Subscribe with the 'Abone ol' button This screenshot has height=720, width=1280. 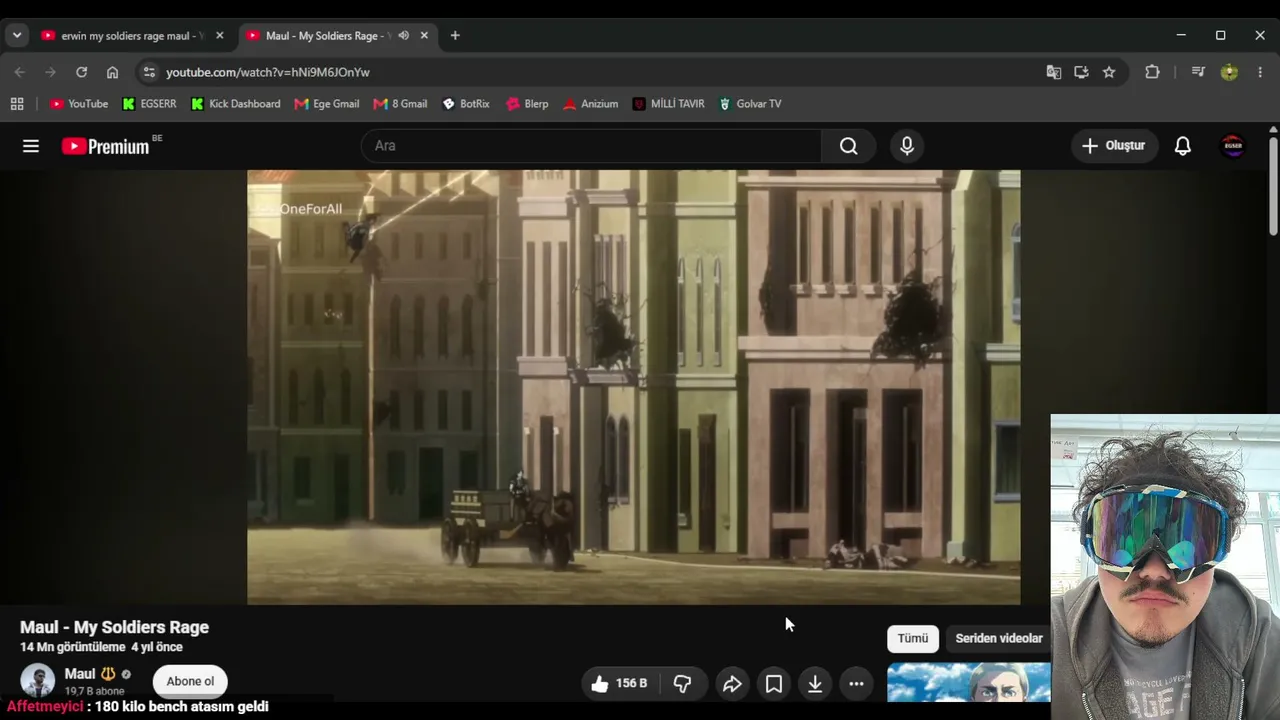point(190,682)
